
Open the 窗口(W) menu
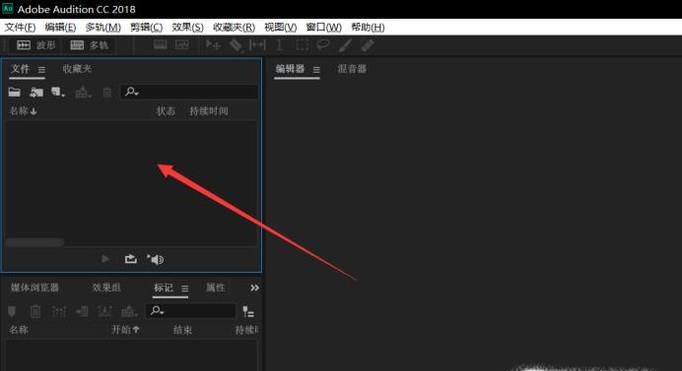tap(324, 27)
